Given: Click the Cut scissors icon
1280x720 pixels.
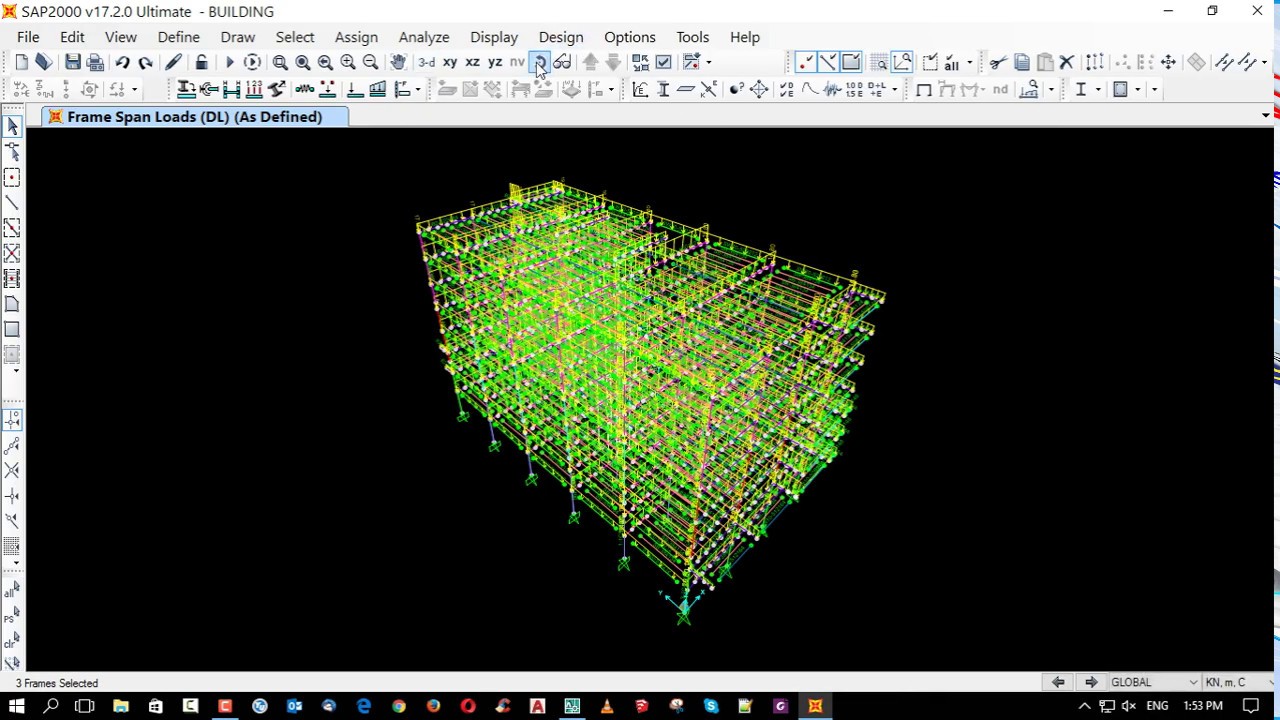Looking at the screenshot, I should [x=998, y=62].
